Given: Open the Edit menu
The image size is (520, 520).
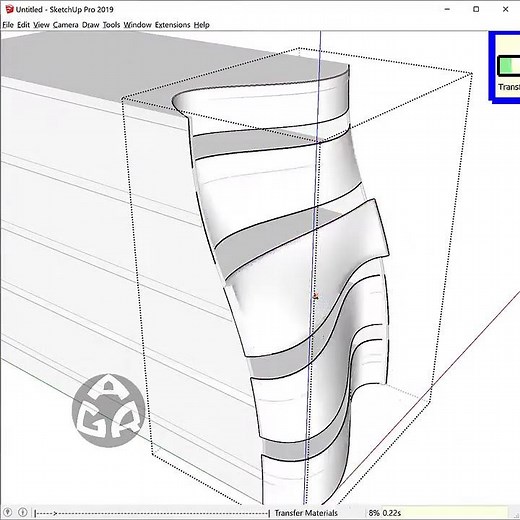Looking at the screenshot, I should tap(23, 25).
